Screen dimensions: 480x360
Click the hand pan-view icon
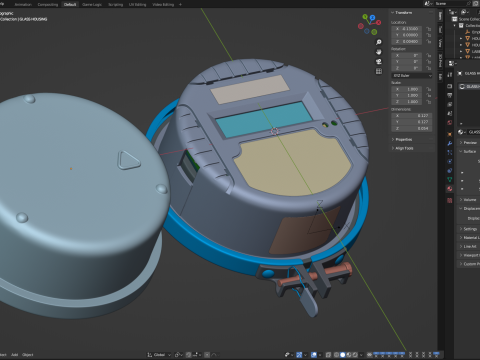379,52
